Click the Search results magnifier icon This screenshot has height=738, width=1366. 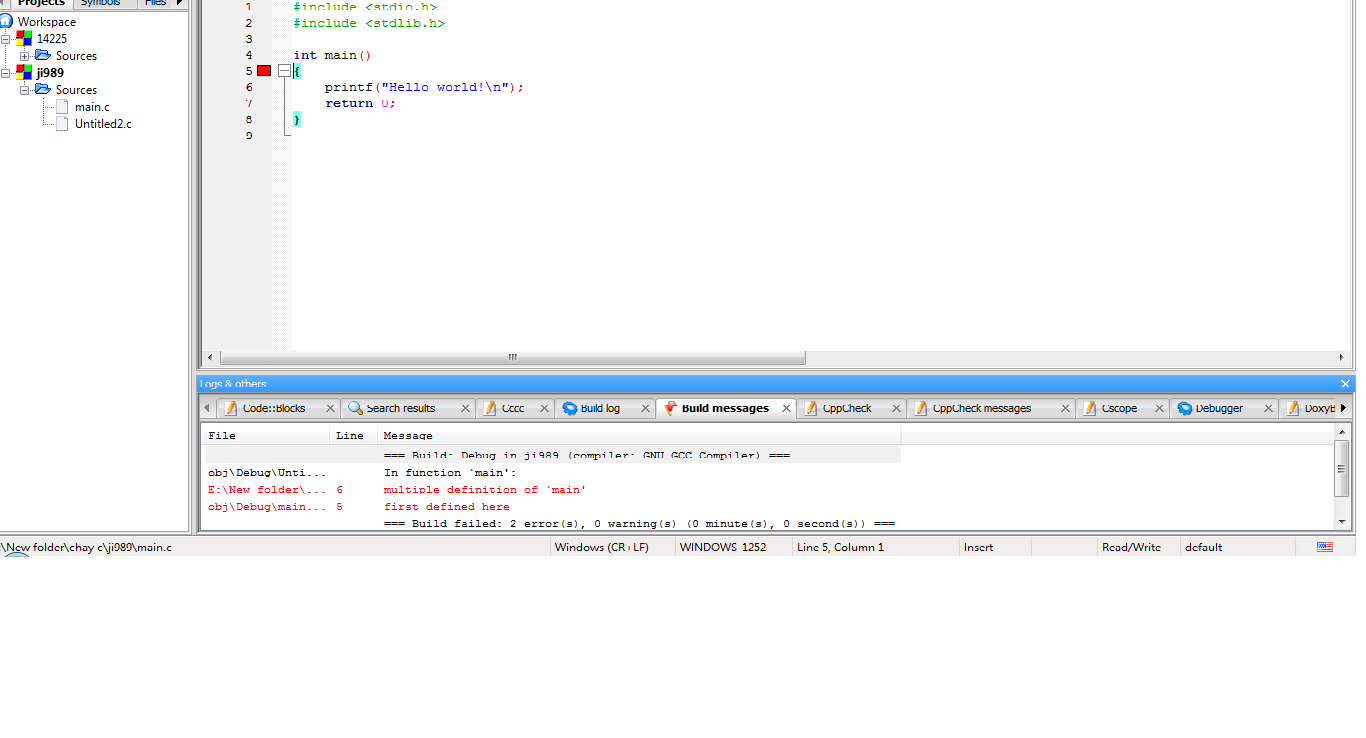click(355, 408)
